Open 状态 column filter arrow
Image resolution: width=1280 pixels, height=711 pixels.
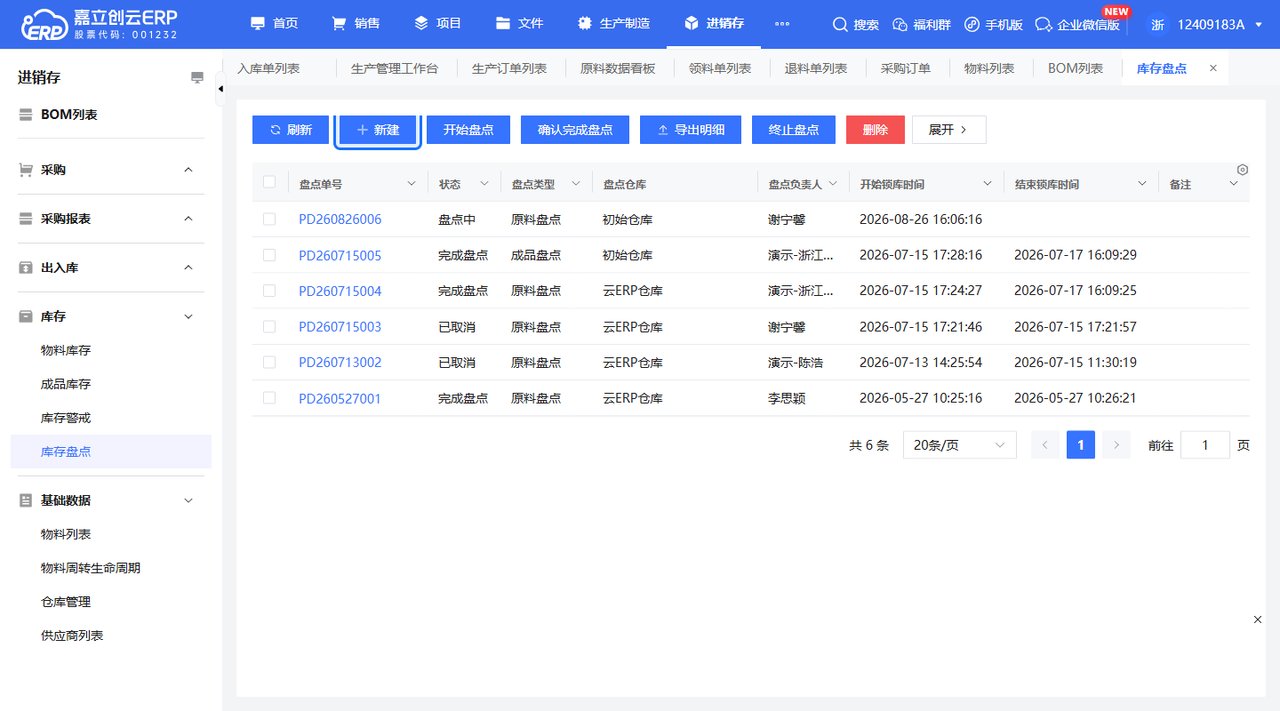[x=484, y=184]
